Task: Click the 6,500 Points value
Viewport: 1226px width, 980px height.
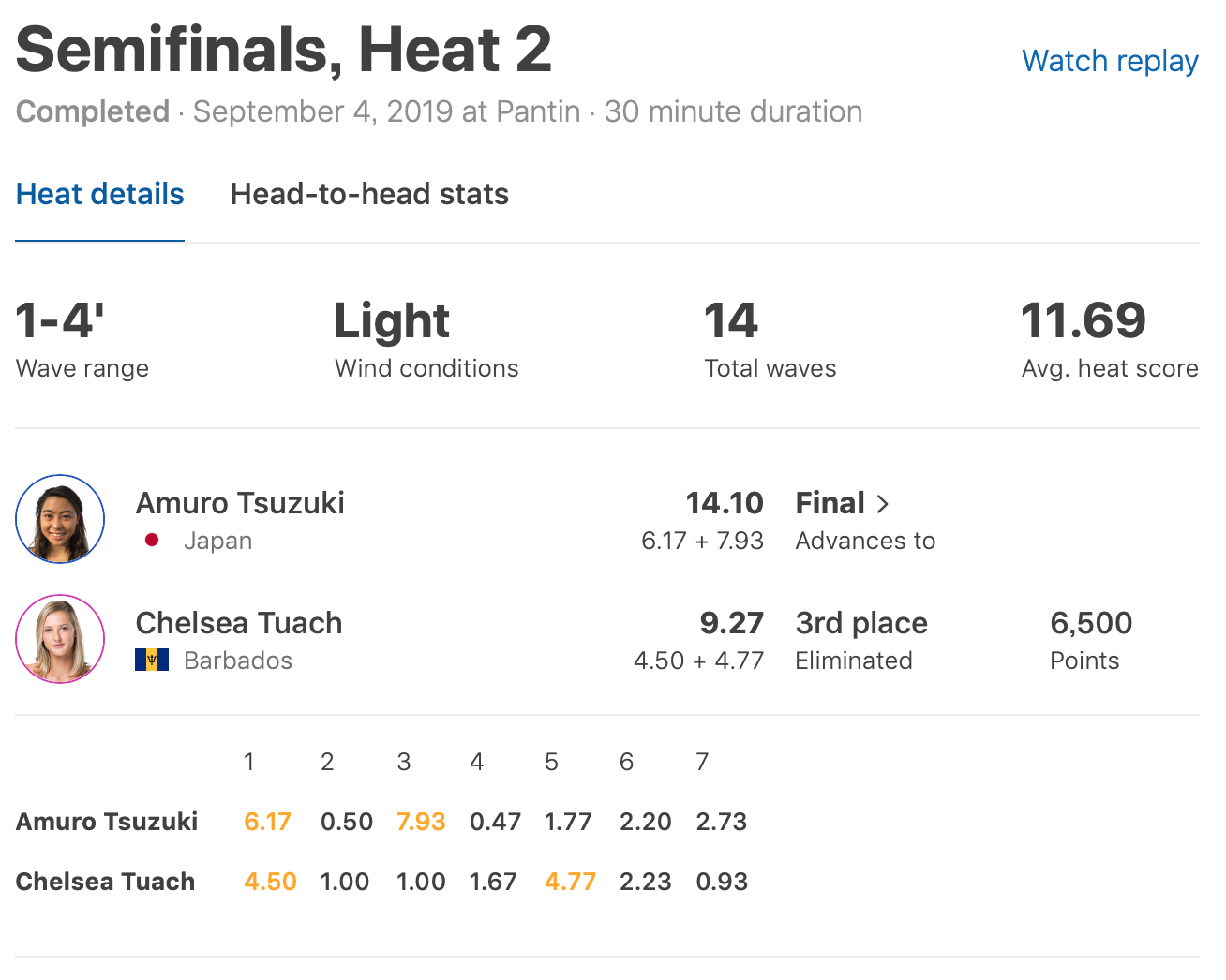Action: point(1091,623)
